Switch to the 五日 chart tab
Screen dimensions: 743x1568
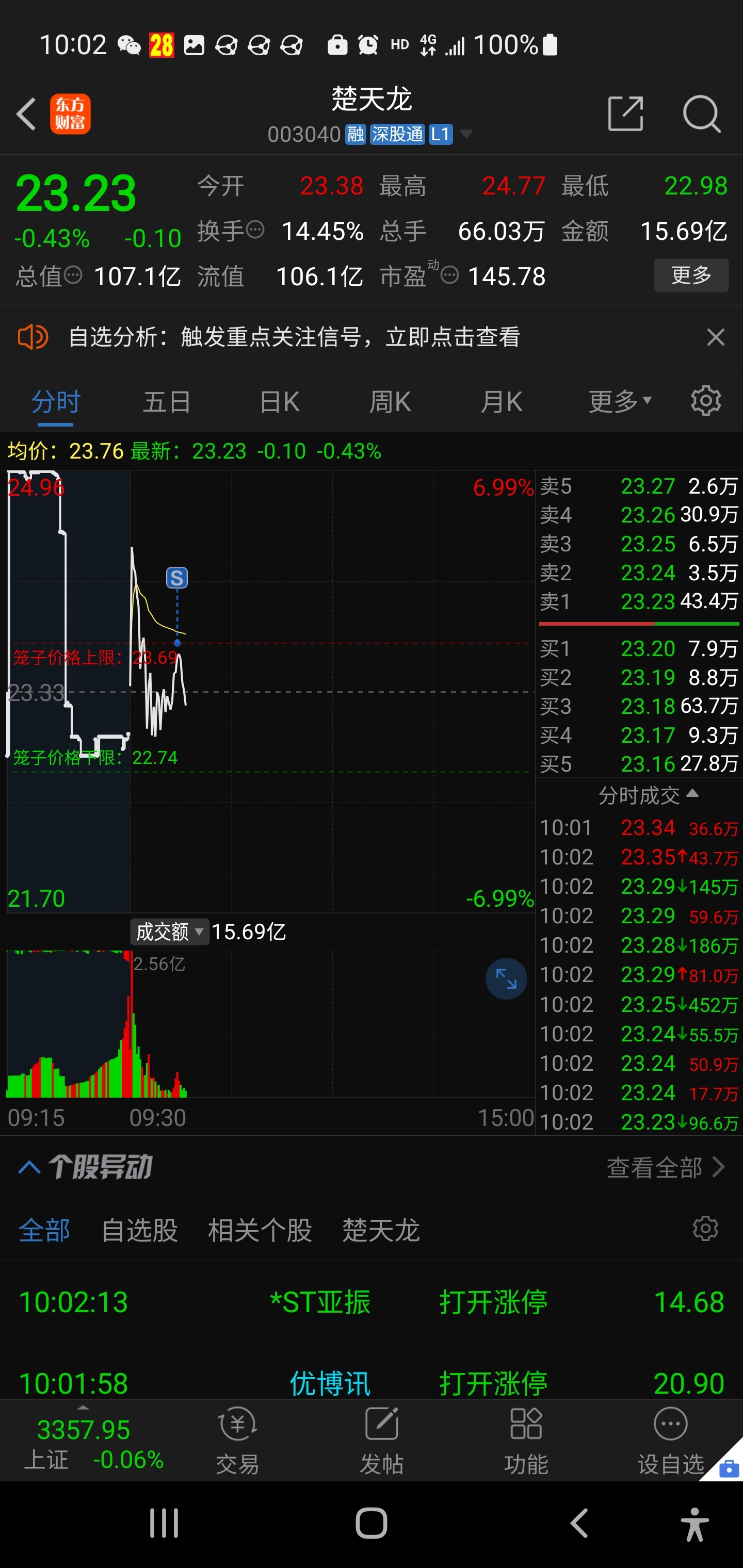(x=167, y=402)
